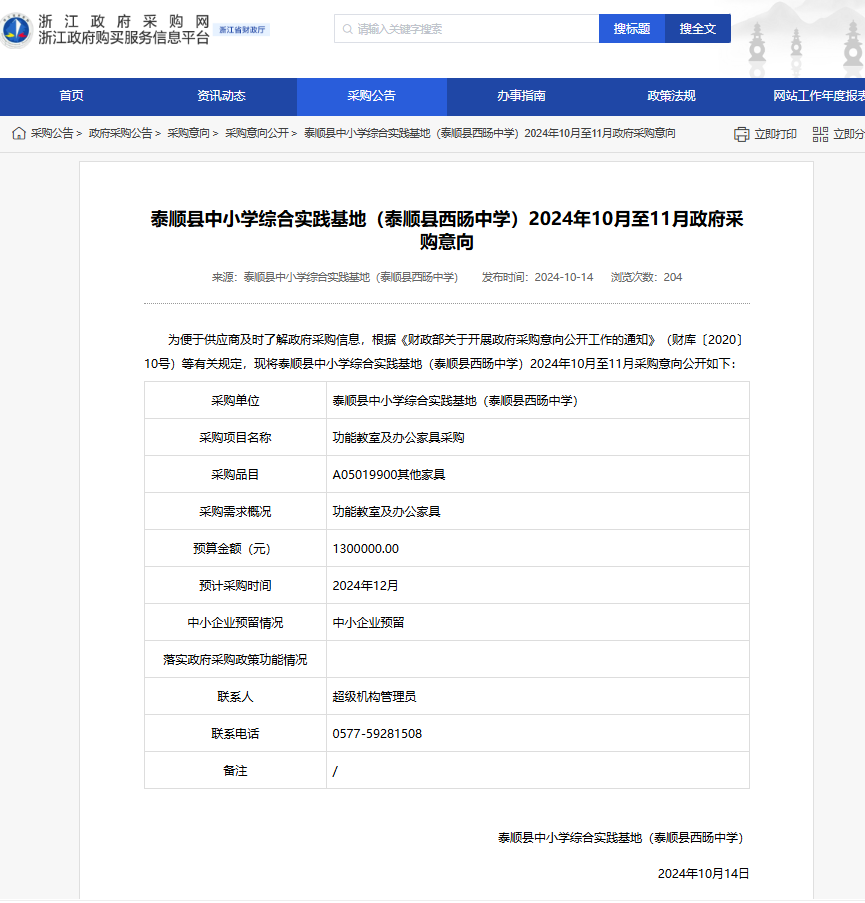The width and height of the screenshot is (865, 903).
Task: Click the 采购单位 row label
Action: click(x=236, y=400)
